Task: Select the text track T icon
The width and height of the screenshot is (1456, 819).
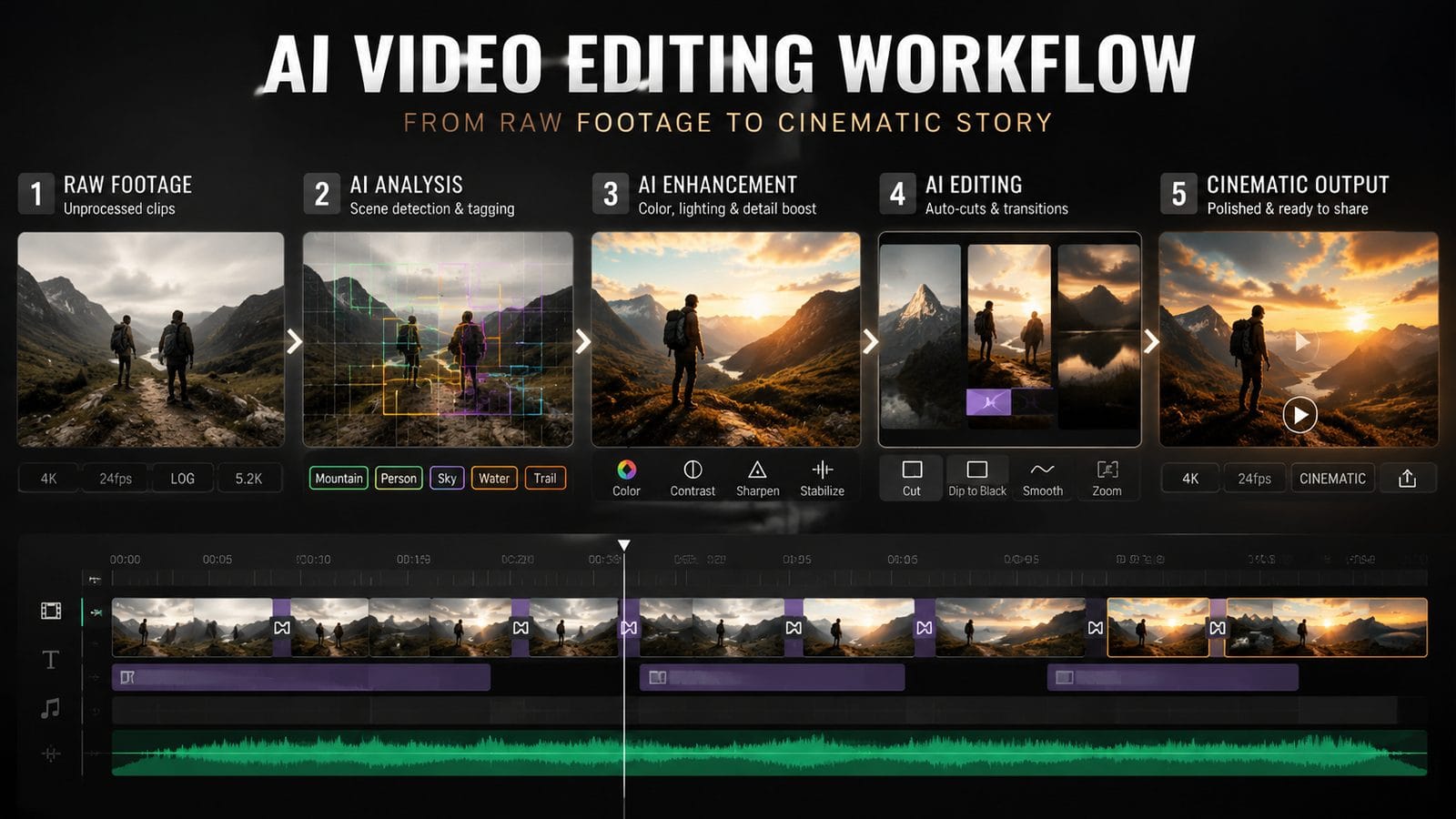Action: point(51,660)
